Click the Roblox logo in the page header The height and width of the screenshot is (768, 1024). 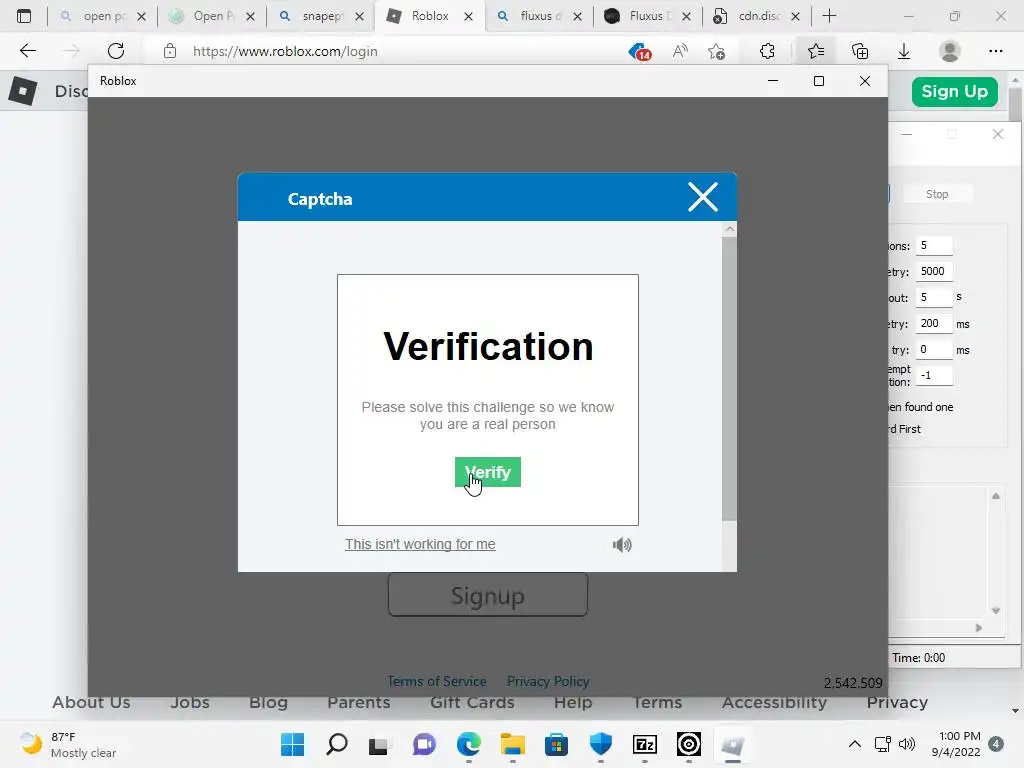(22, 91)
